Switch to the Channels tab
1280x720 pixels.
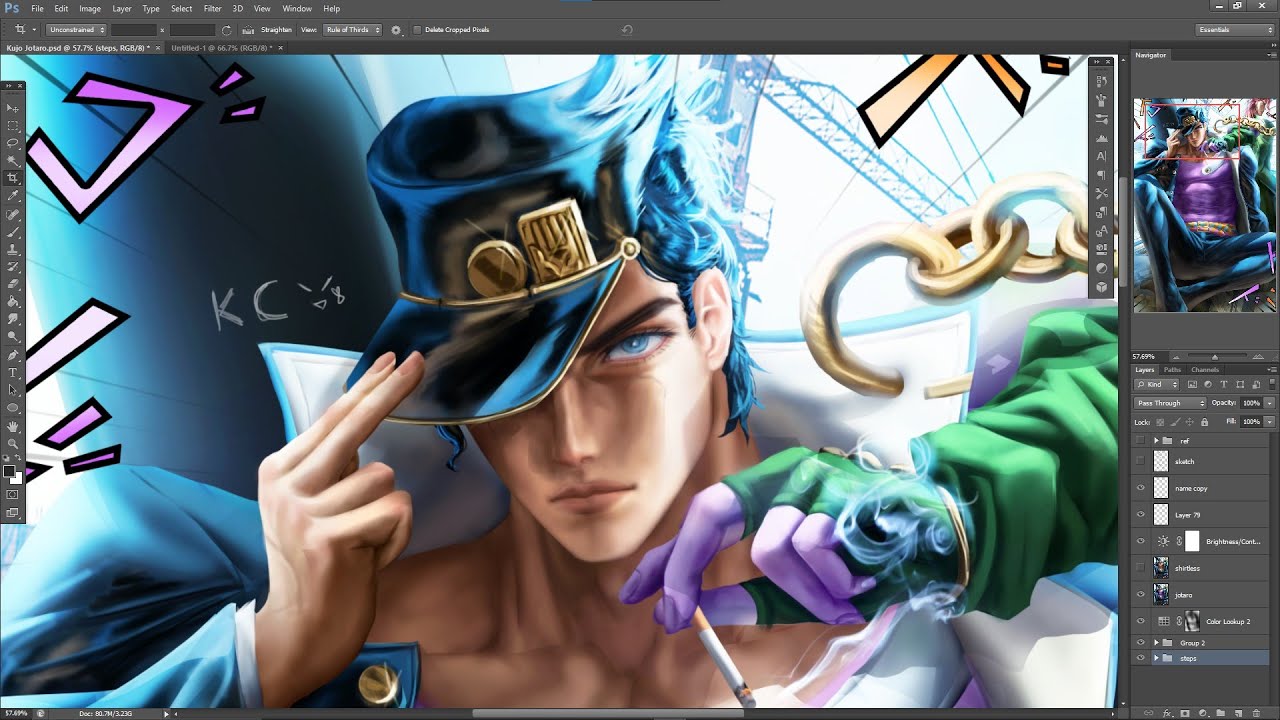pyautogui.click(x=1205, y=370)
